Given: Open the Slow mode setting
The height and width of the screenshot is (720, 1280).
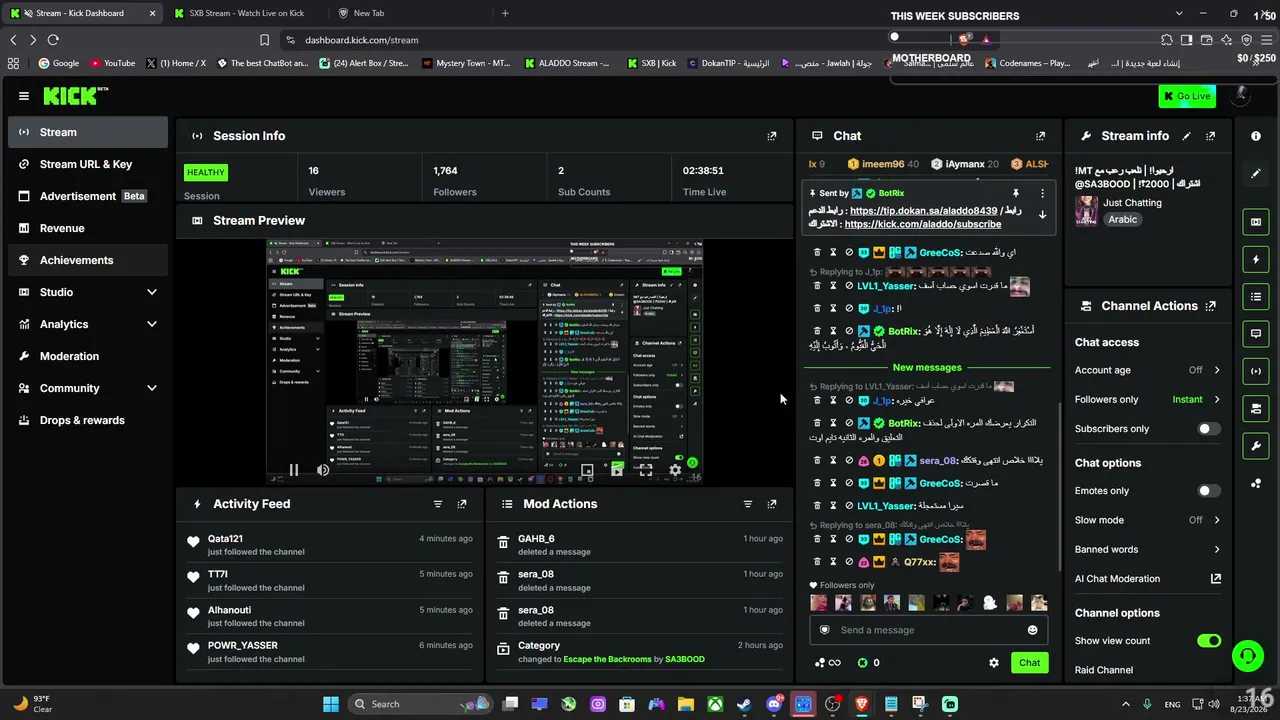Looking at the screenshot, I should [1148, 520].
